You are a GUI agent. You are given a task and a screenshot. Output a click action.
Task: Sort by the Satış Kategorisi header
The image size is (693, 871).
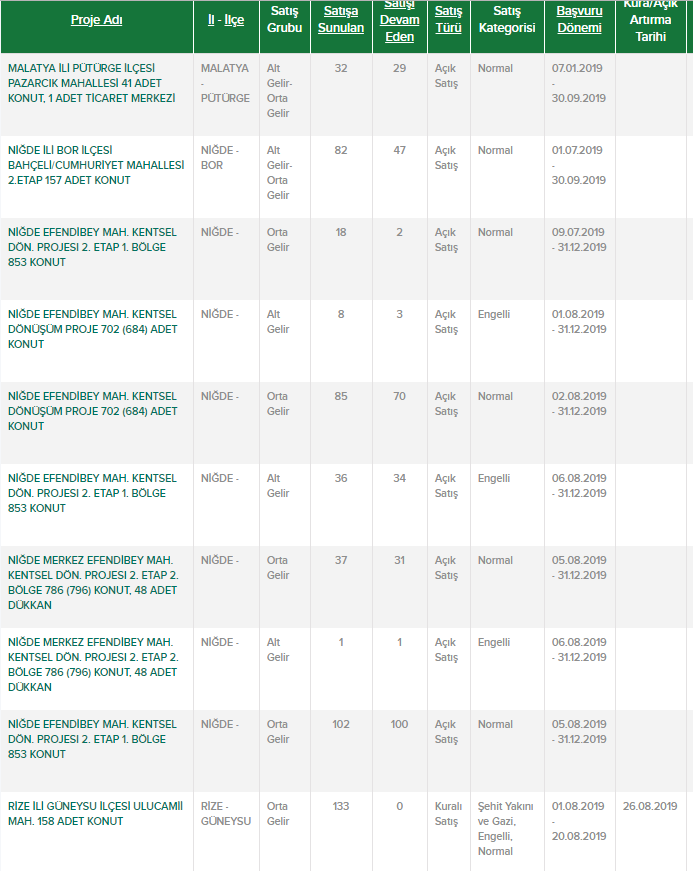[x=507, y=20]
